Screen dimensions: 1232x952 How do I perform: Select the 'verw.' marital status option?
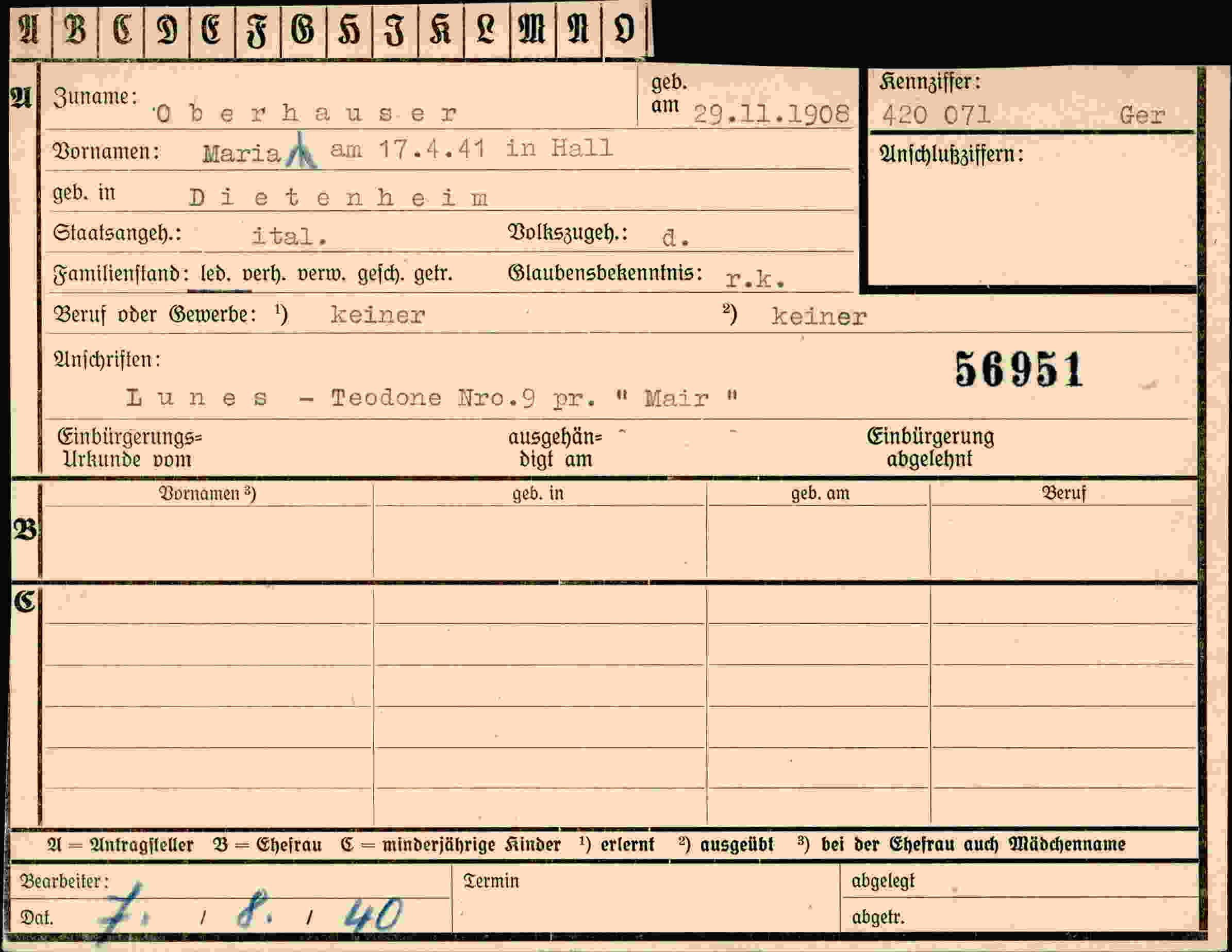pos(321,275)
